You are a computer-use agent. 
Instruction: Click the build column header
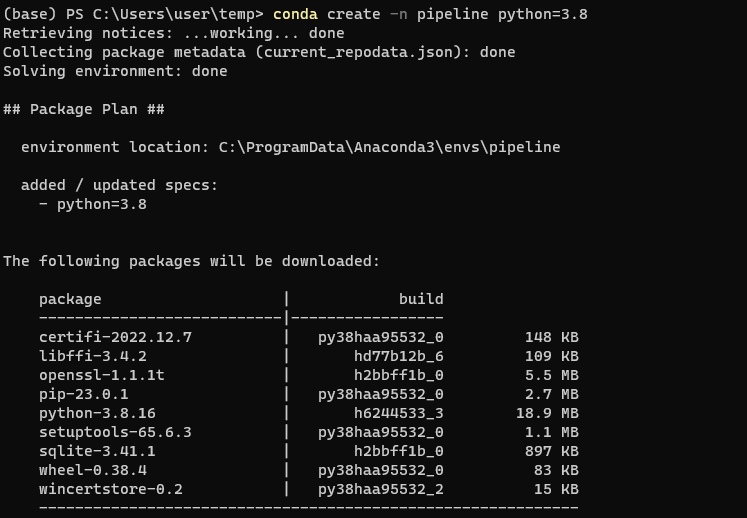click(x=421, y=299)
